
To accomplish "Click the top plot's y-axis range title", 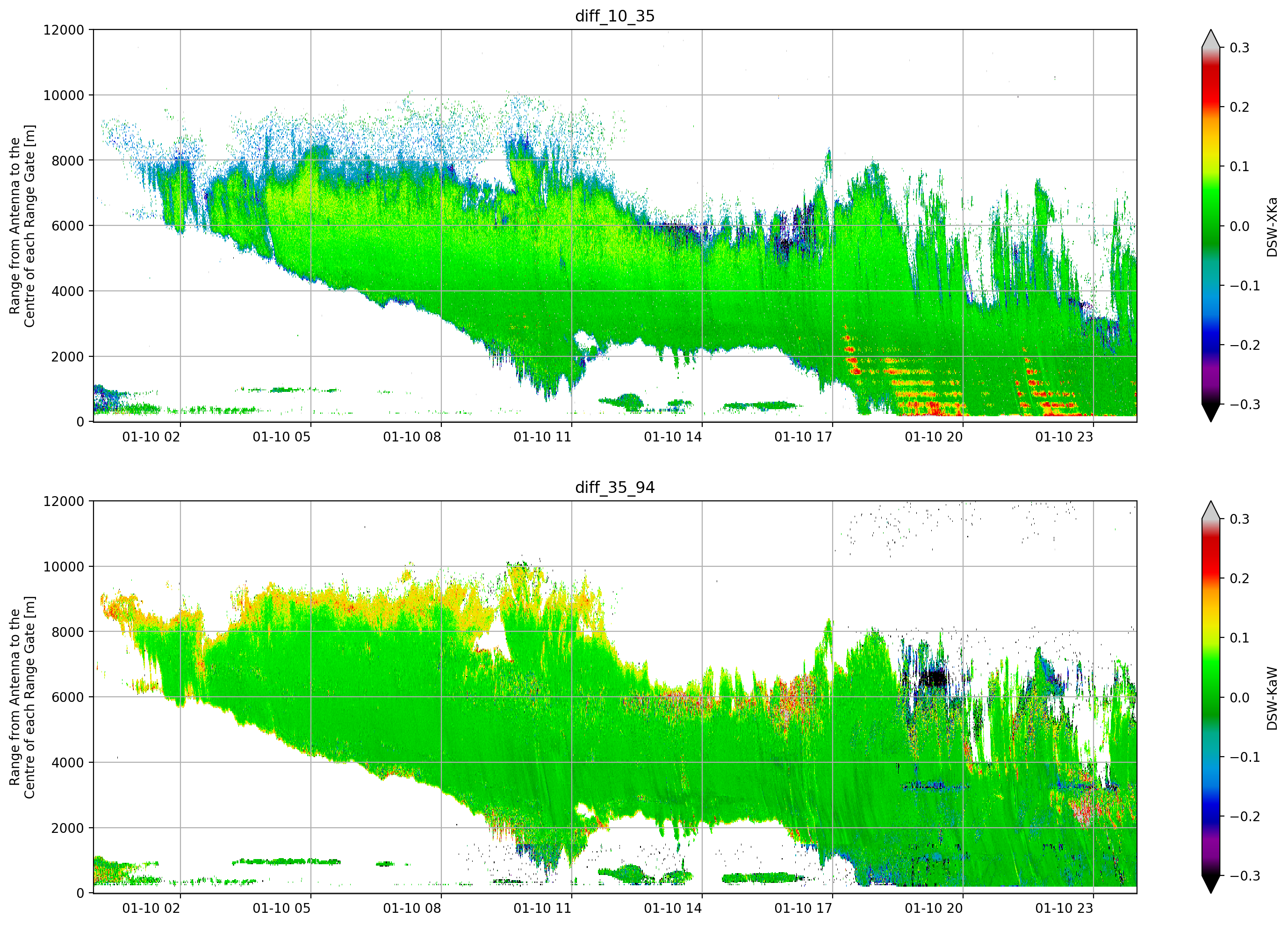I will point(22,225).
